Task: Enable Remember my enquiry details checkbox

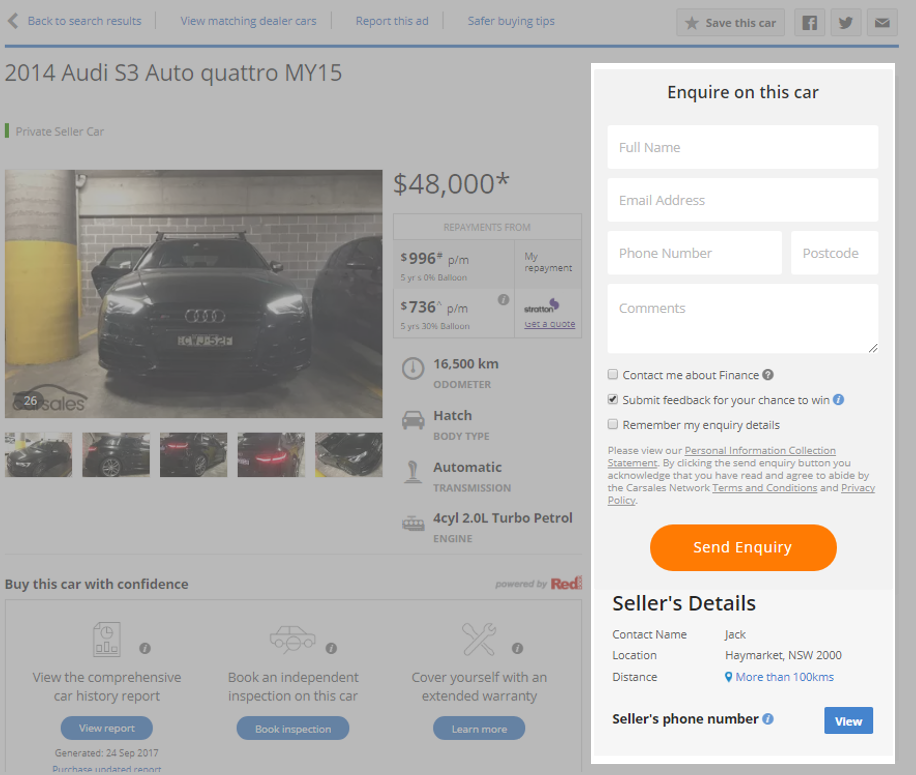Action: click(x=613, y=425)
